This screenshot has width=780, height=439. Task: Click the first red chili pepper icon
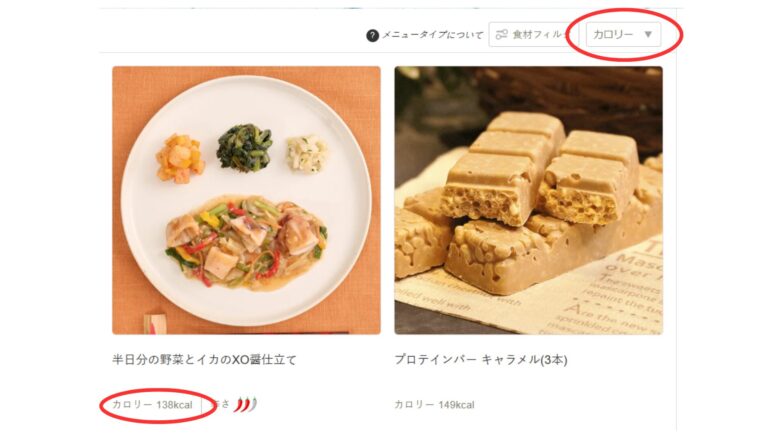[x=240, y=405]
